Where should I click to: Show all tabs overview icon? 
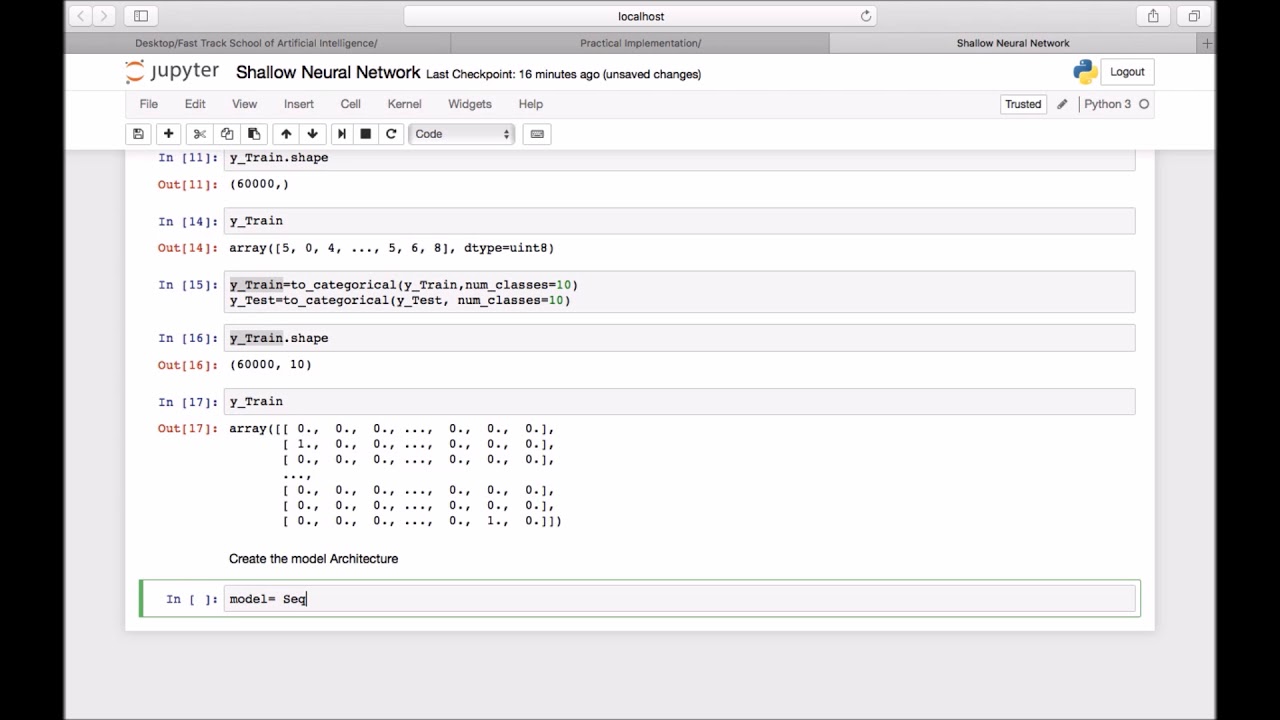tap(1194, 16)
